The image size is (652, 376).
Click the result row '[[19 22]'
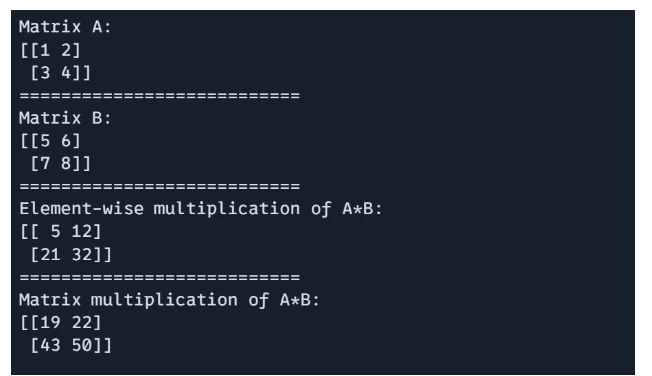pyautogui.click(x=60, y=323)
